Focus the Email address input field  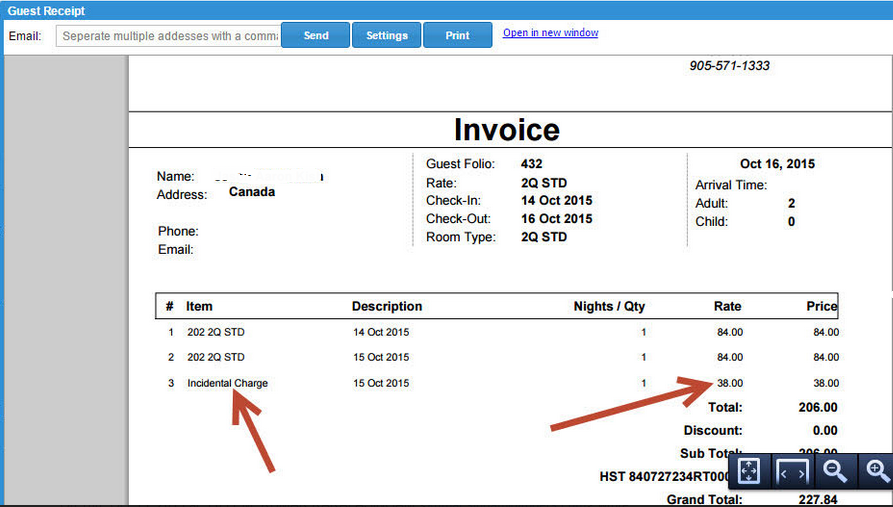click(x=167, y=36)
